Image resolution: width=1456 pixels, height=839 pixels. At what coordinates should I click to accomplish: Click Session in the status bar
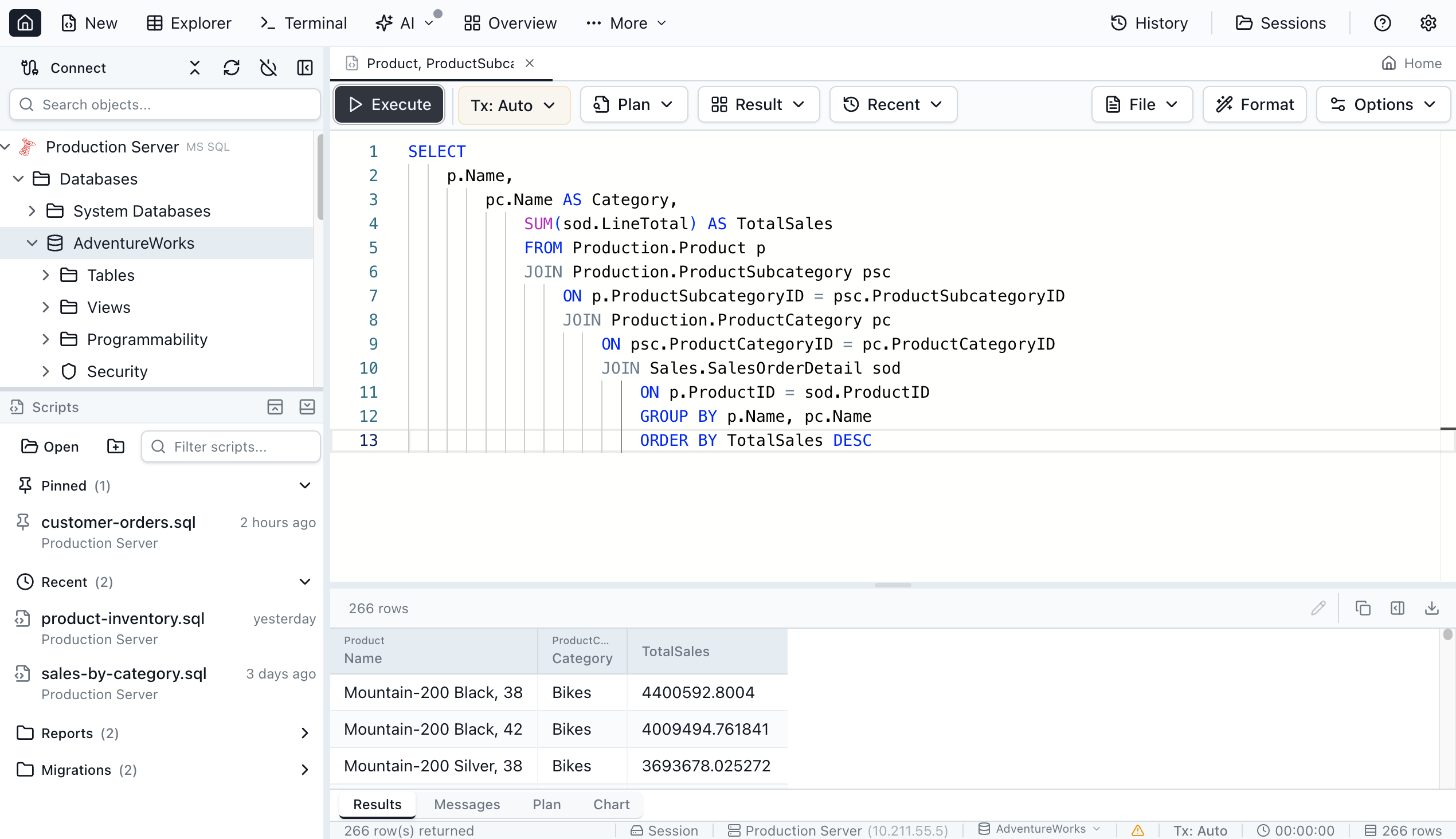664,830
